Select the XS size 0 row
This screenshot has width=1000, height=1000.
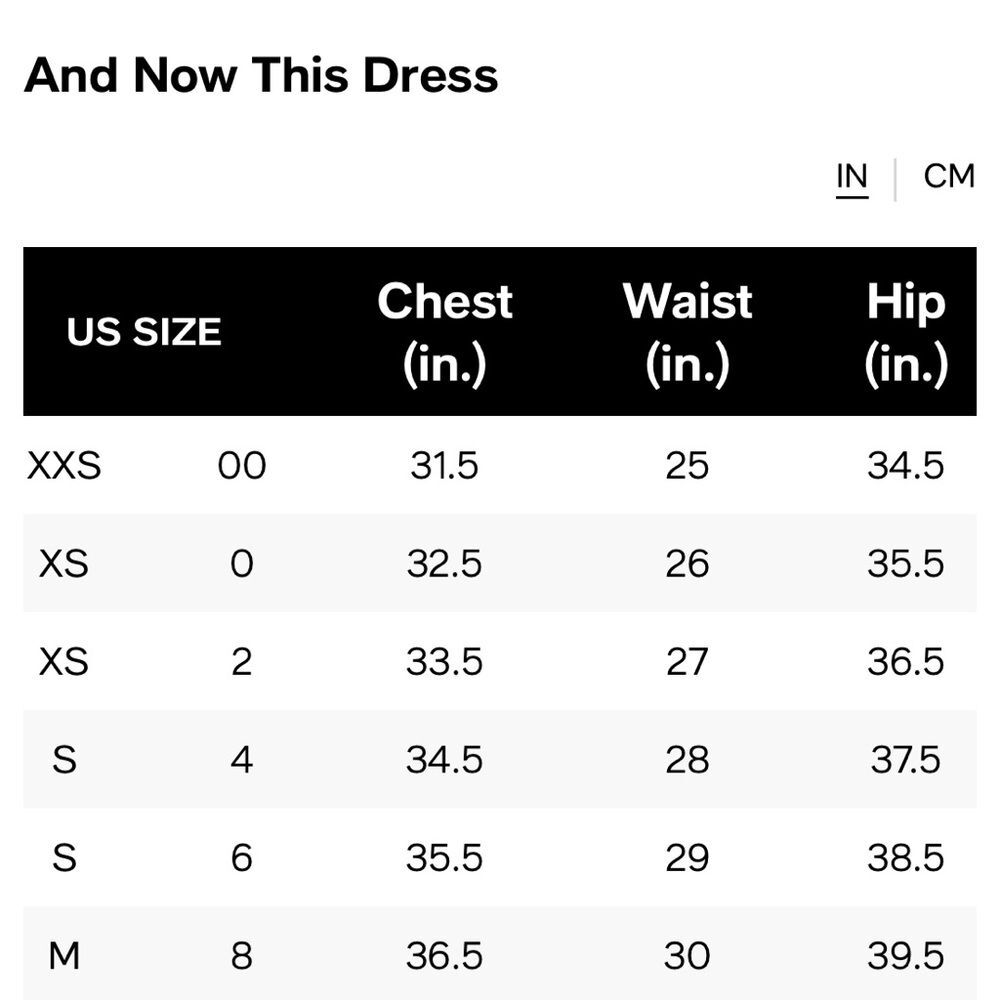pos(65,563)
